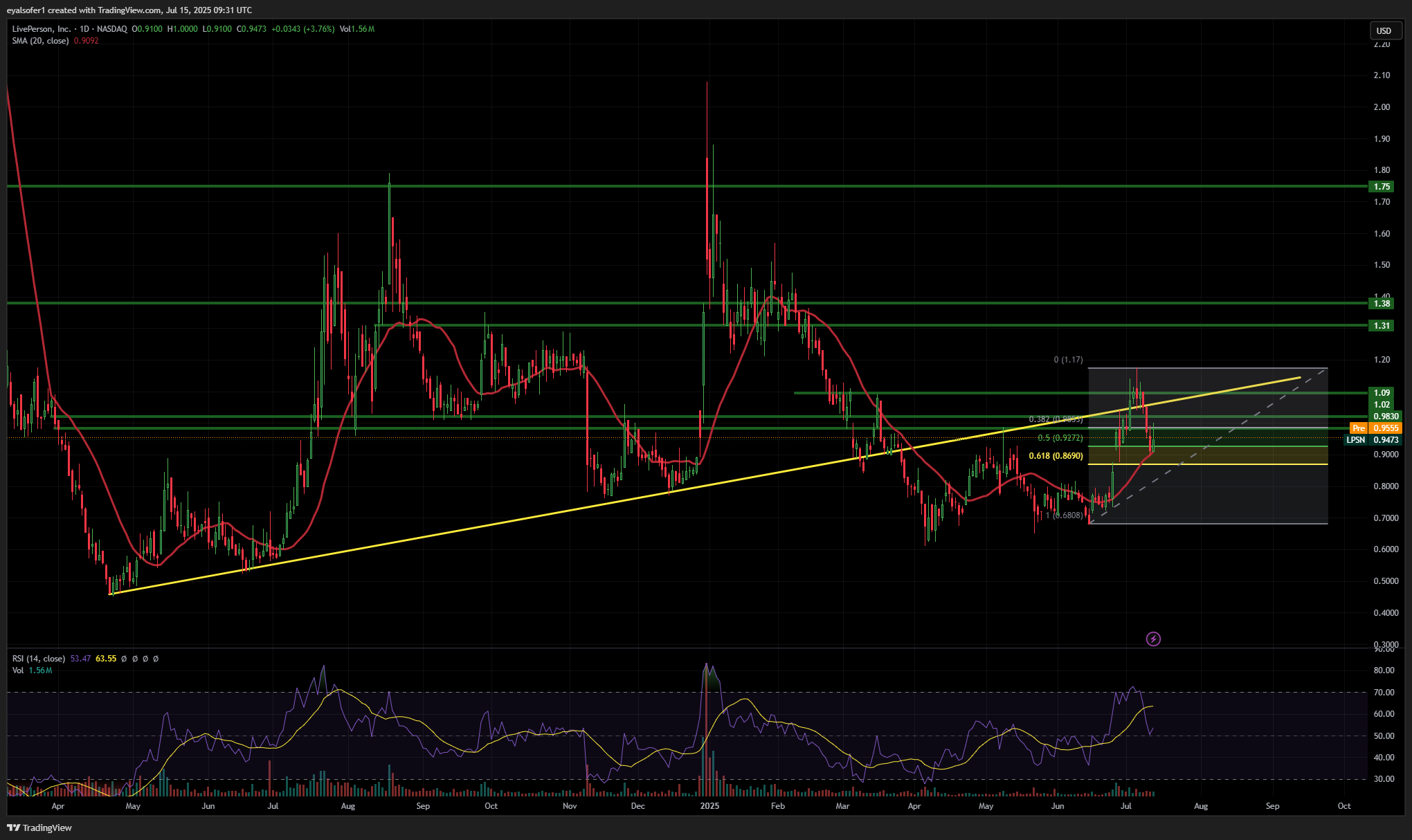
Task: Click the 1.09 green price level label
Action: [x=1382, y=393]
